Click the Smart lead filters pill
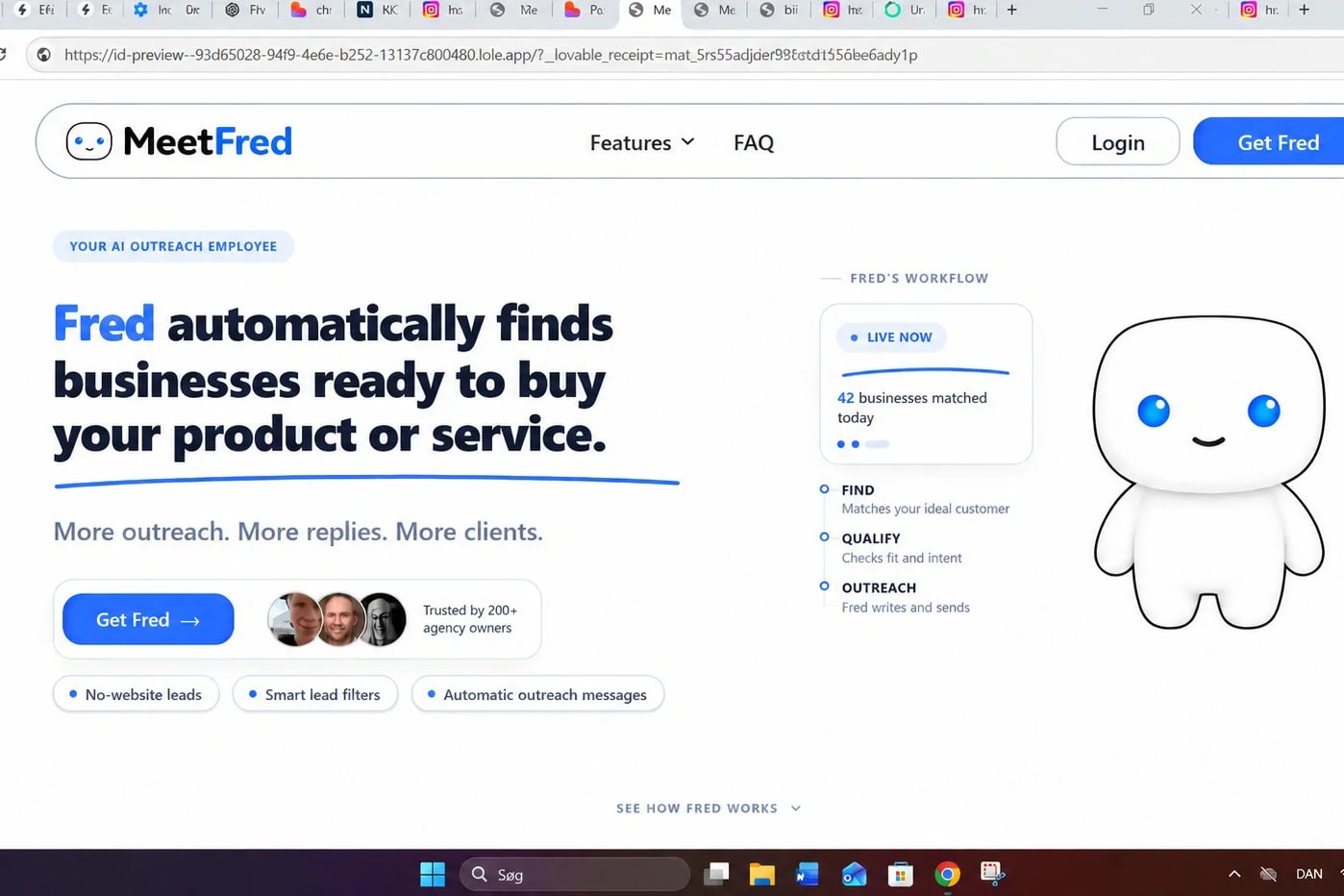 [x=315, y=694]
